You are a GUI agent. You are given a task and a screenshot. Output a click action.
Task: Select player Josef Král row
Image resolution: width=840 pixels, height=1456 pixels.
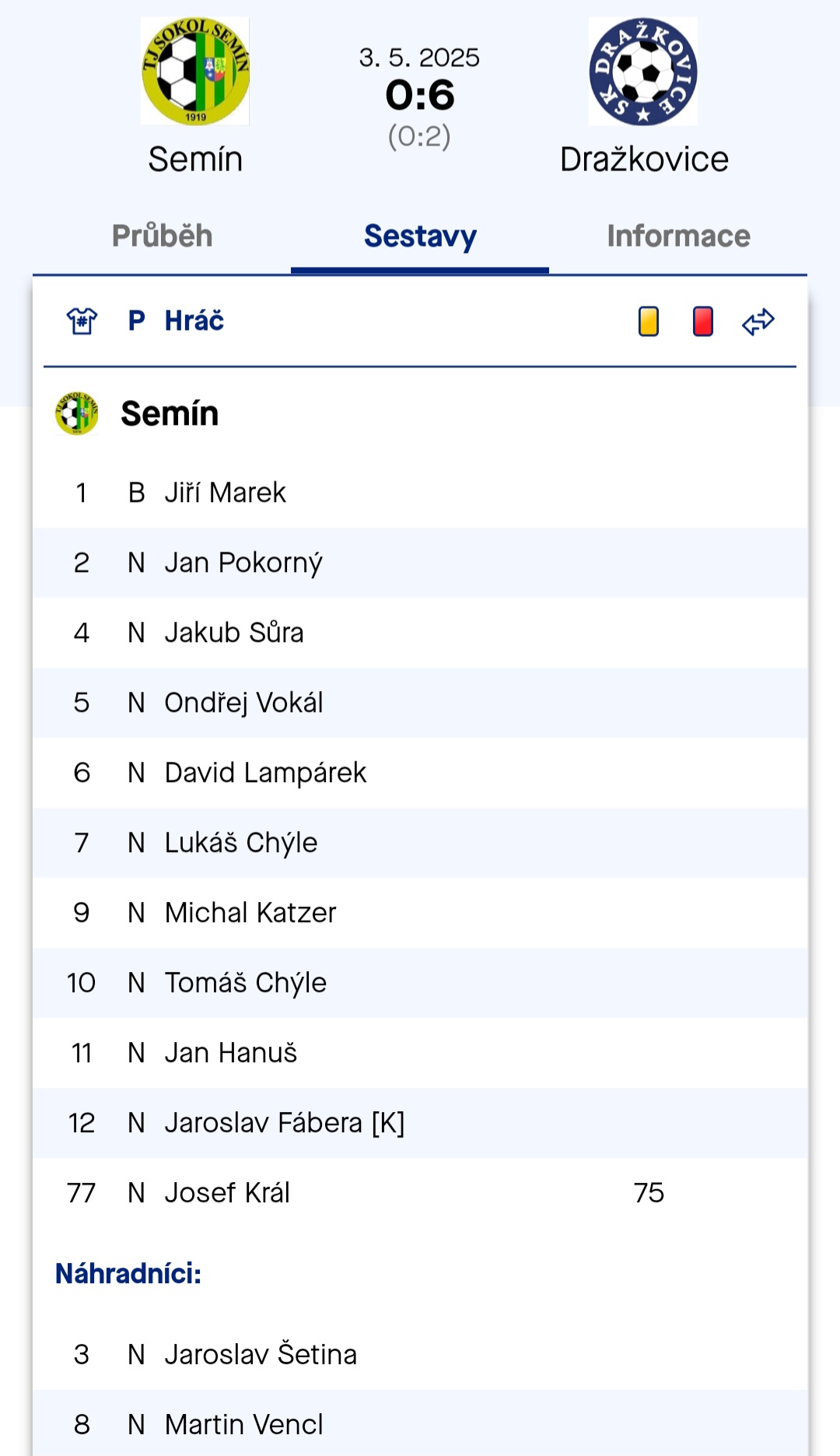tap(420, 1193)
